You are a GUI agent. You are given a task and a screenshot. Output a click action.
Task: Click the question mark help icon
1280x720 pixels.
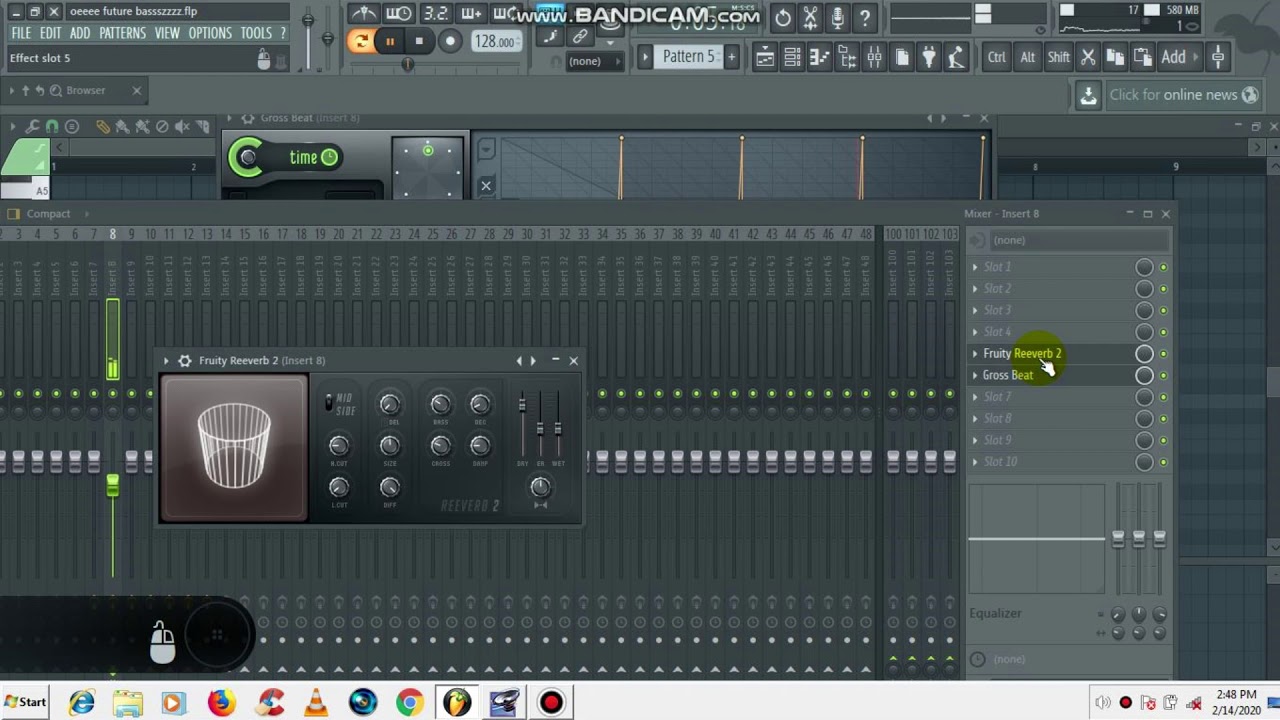(865, 17)
